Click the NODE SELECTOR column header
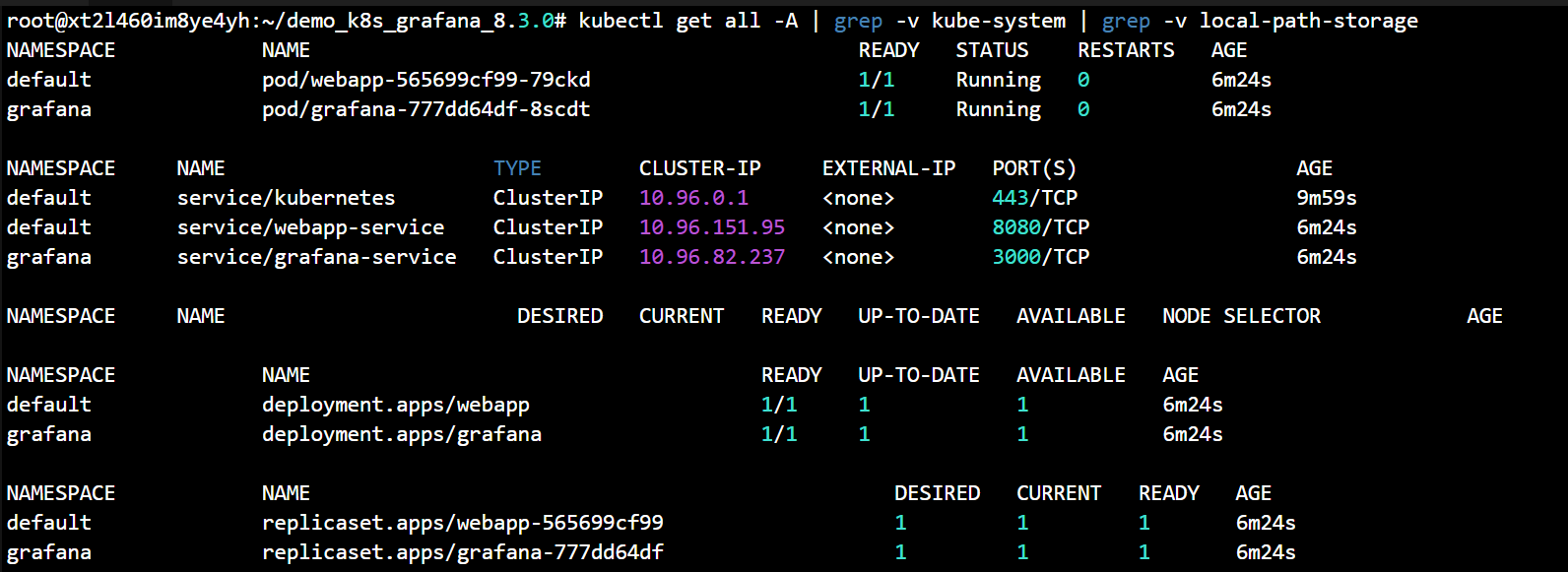The image size is (1568, 572). (x=1241, y=316)
